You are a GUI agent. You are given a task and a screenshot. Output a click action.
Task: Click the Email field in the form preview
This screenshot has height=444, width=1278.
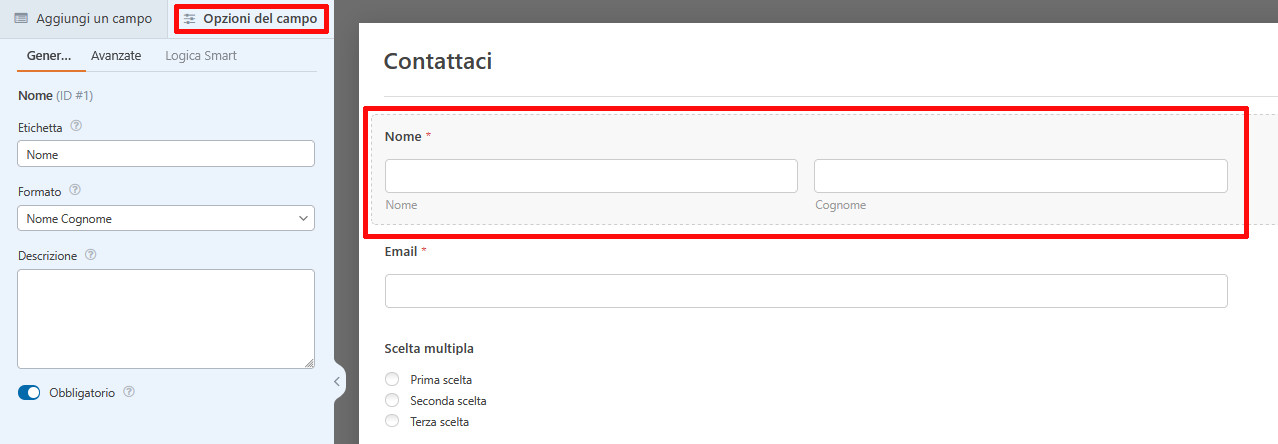806,291
